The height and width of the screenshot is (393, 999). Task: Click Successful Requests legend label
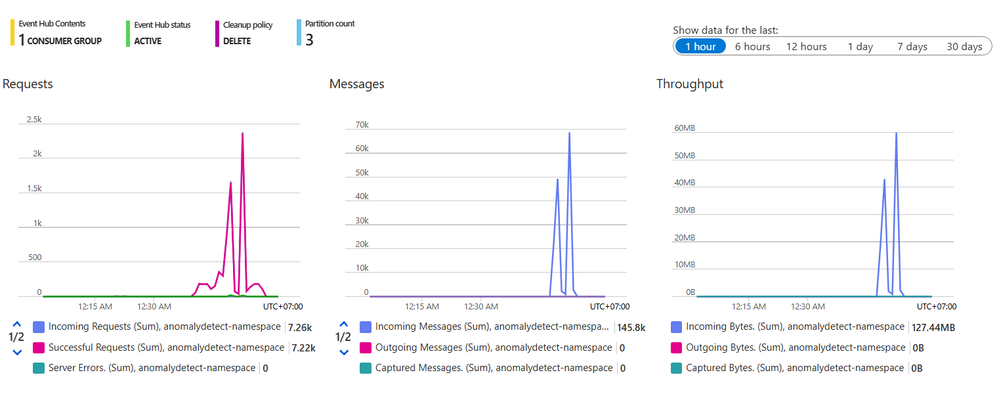coord(166,347)
